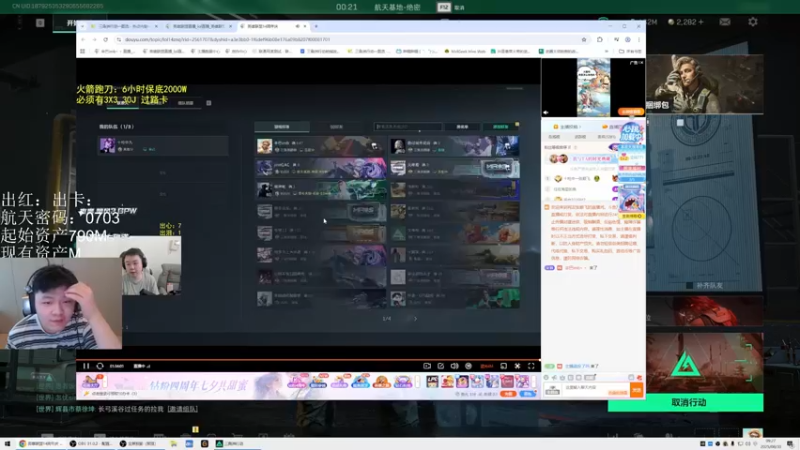Screen dimensions: 800x450
Task: Open Chrome profile avatar
Action: point(628,39)
